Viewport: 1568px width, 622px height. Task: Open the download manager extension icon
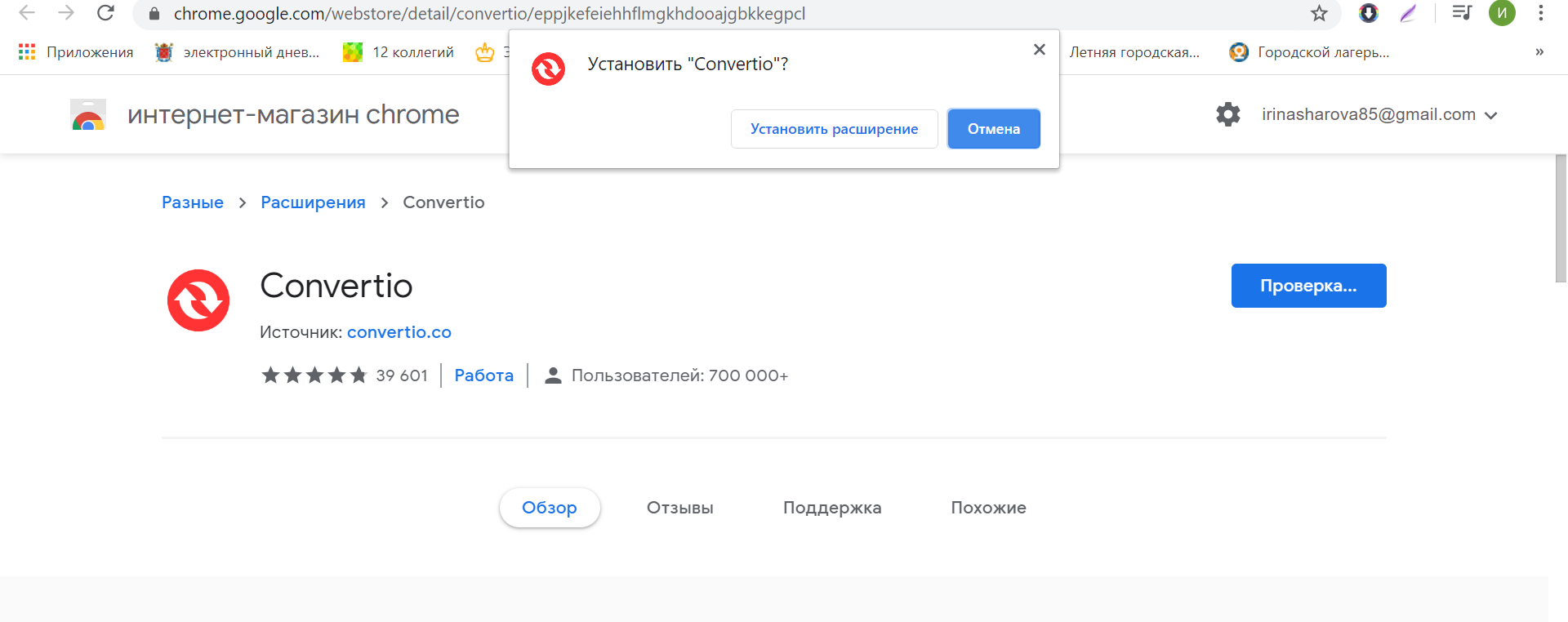pyautogui.click(x=1368, y=13)
